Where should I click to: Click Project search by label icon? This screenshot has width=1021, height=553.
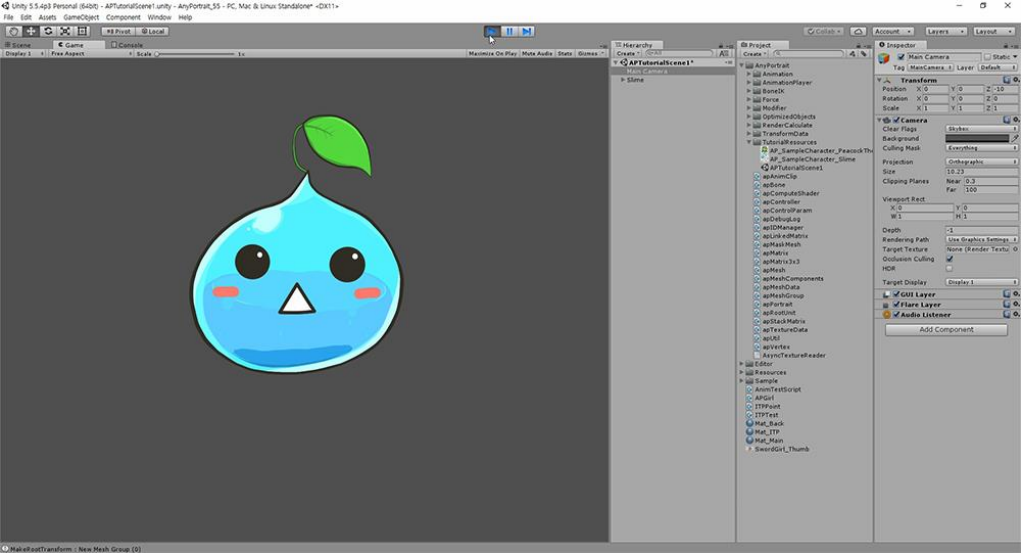pos(863,53)
